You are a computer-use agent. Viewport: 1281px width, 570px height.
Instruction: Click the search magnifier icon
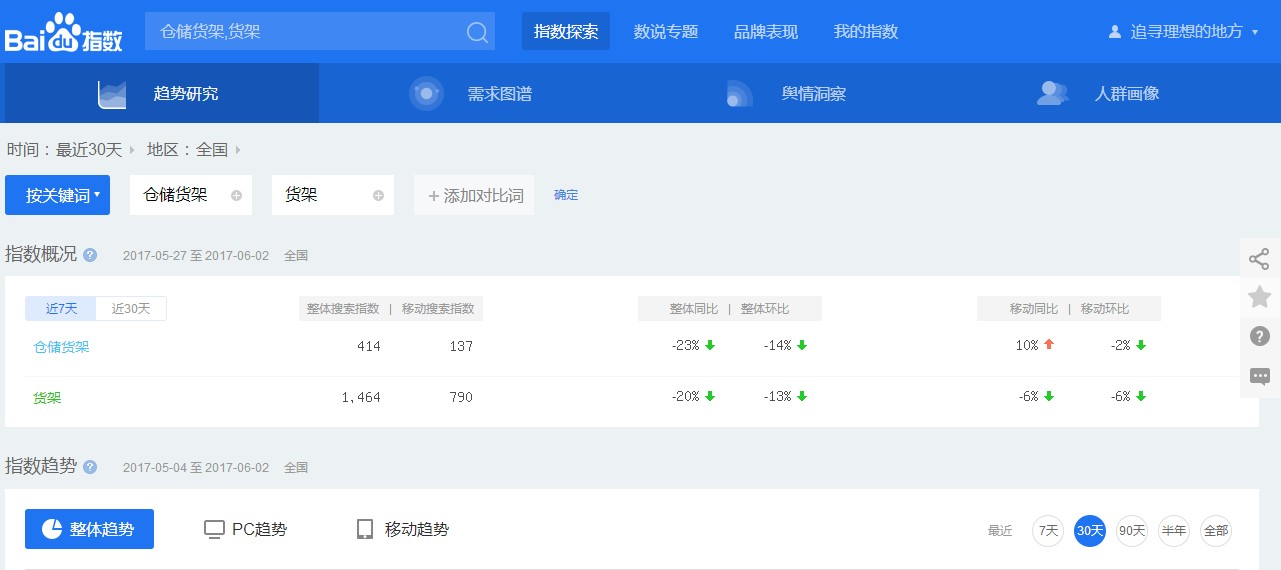click(x=477, y=32)
